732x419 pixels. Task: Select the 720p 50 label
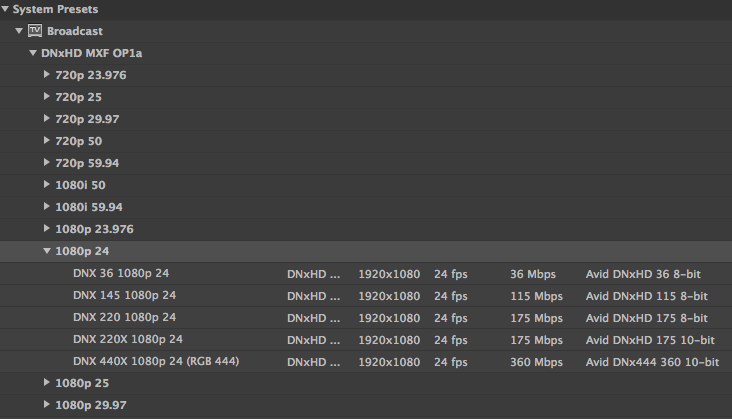point(78,141)
